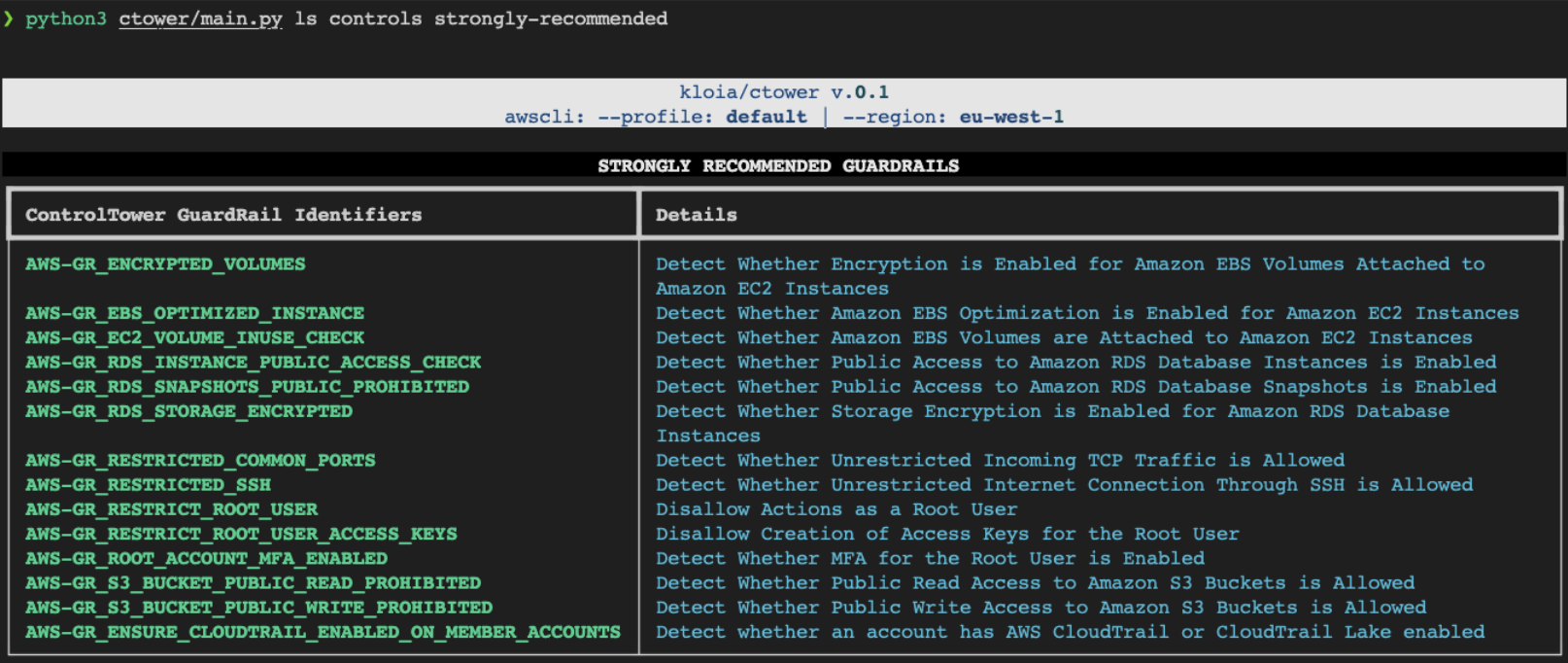Image resolution: width=1568 pixels, height=663 pixels.
Task: Select the AWS-GR_RESTRICTED_SSH identifier
Action: click(148, 484)
